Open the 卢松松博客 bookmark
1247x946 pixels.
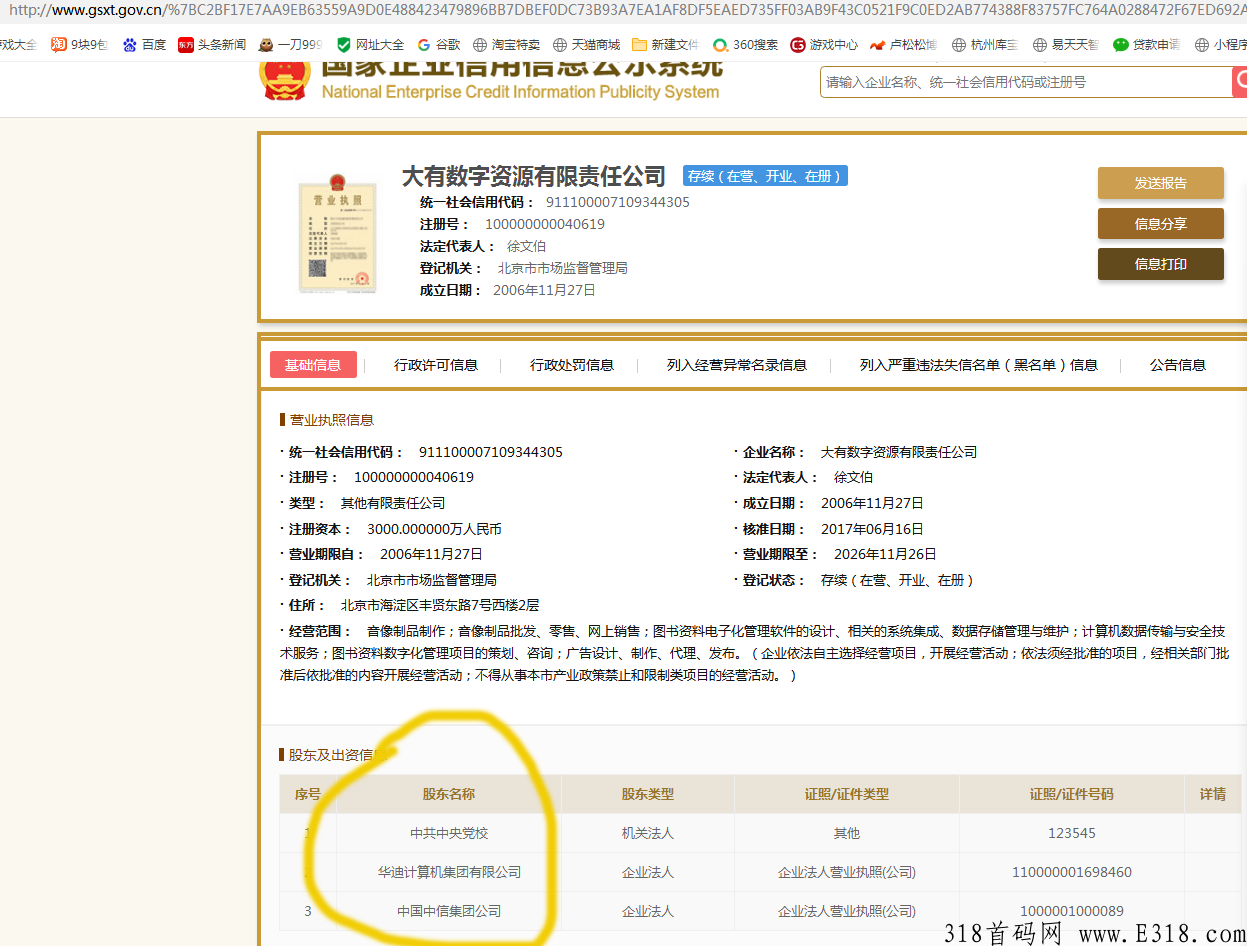903,45
